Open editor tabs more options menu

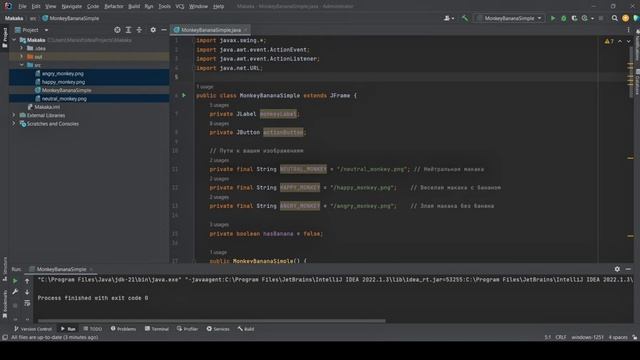click(x=628, y=30)
